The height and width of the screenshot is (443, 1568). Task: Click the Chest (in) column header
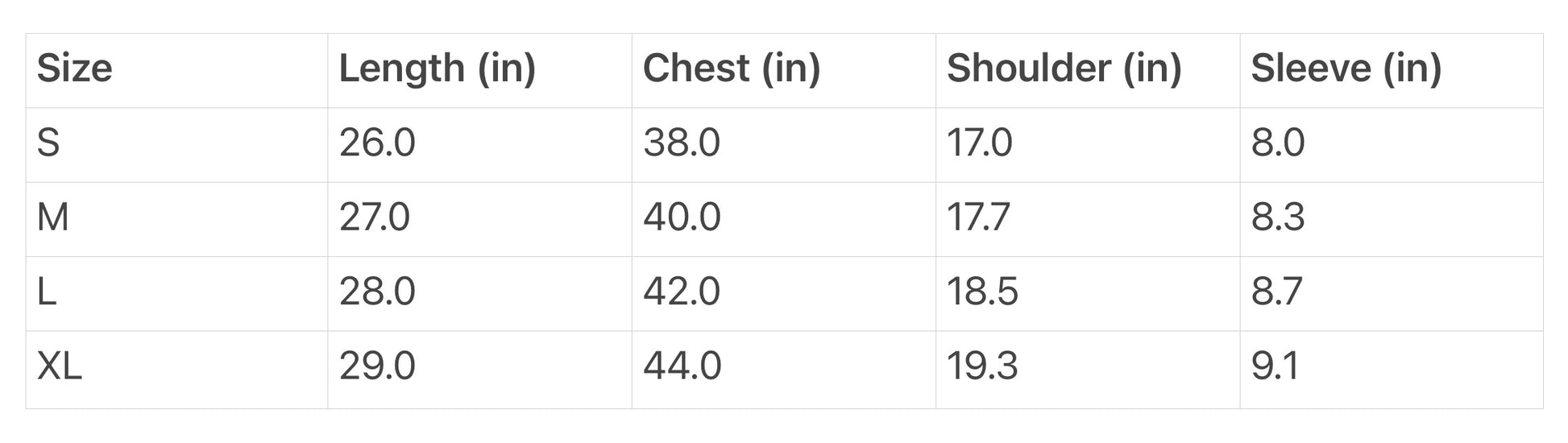(731, 68)
